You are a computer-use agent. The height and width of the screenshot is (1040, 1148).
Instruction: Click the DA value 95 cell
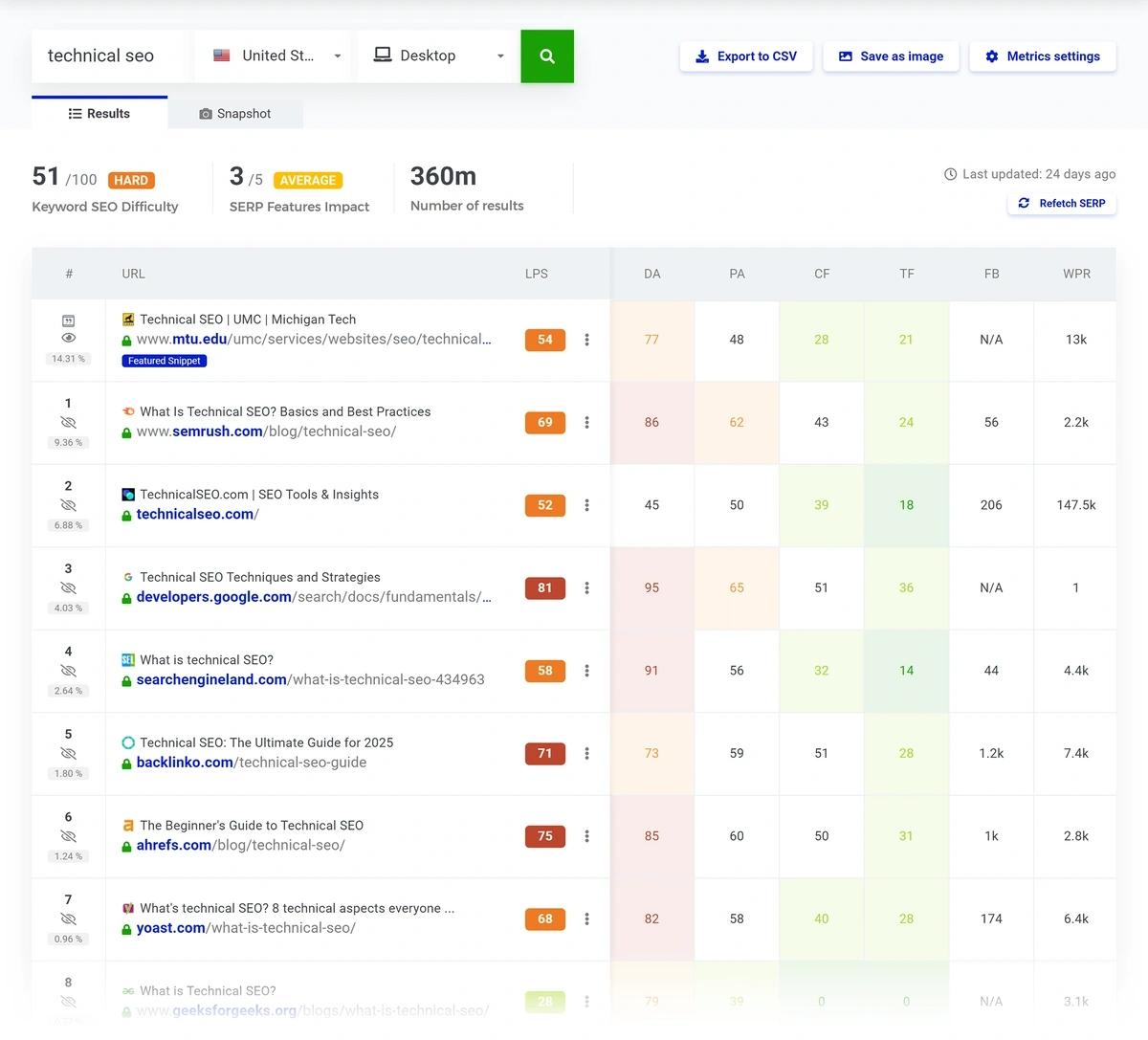point(652,588)
